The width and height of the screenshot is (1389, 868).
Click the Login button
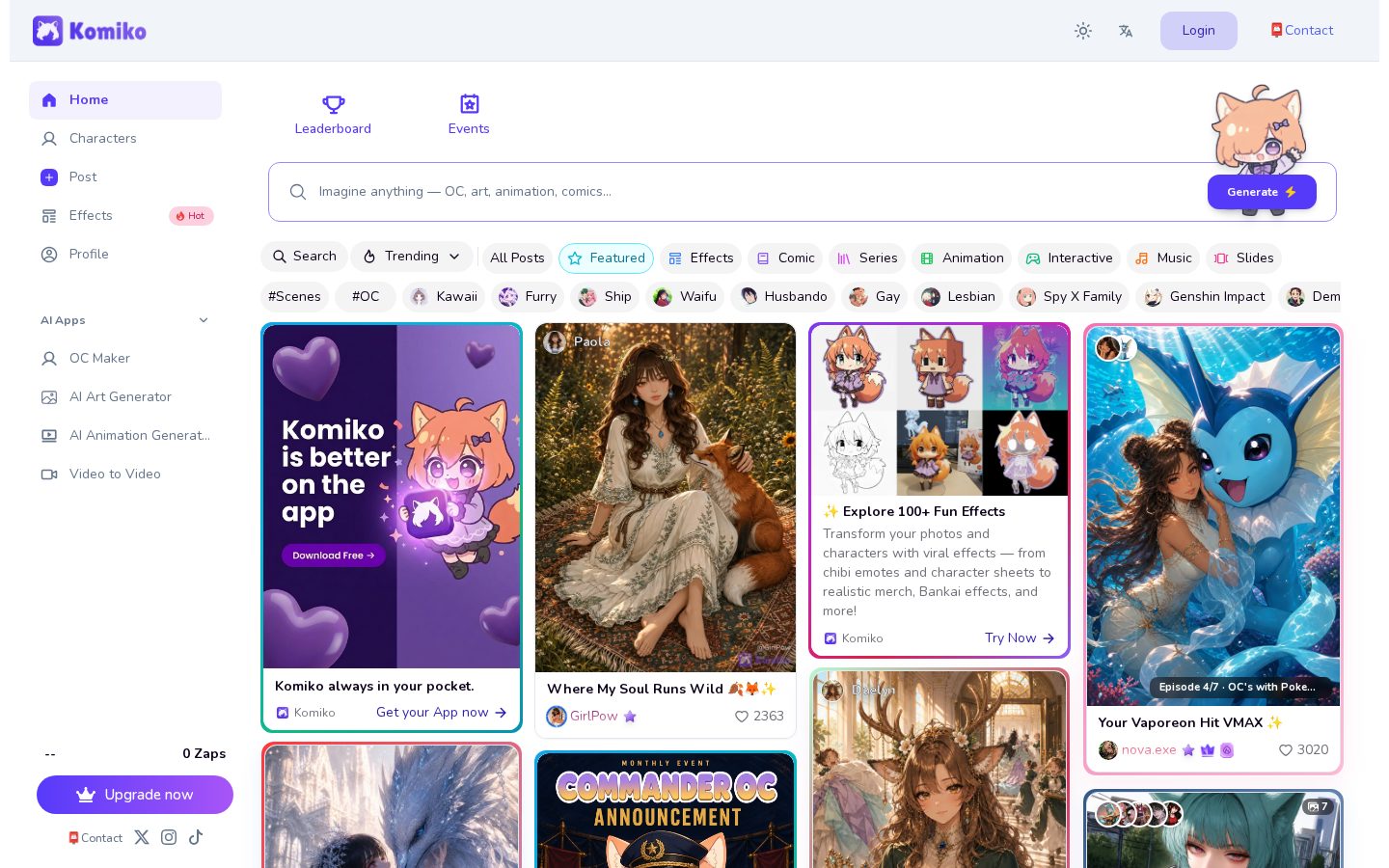click(1198, 31)
